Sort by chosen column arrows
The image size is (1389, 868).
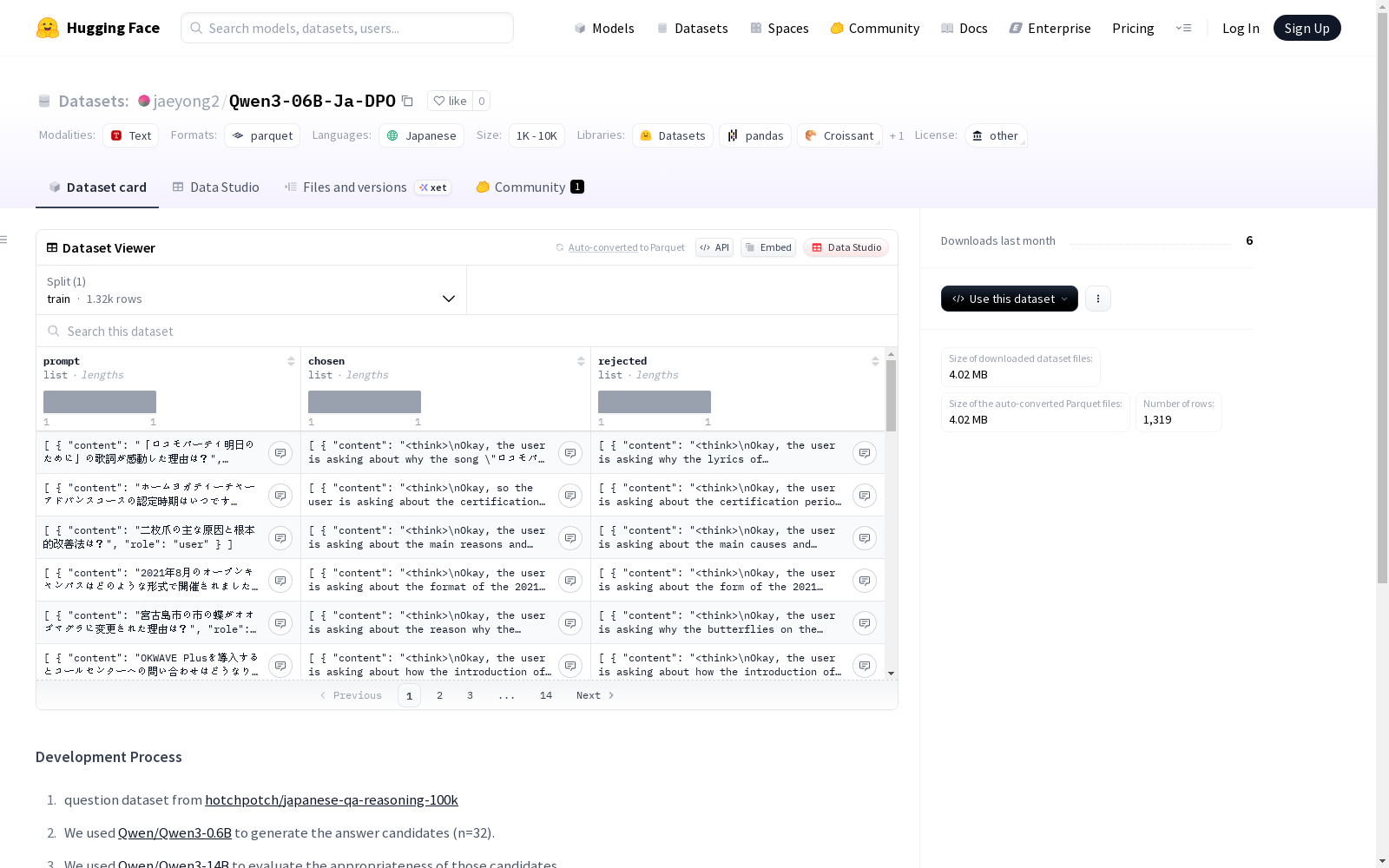tap(581, 361)
